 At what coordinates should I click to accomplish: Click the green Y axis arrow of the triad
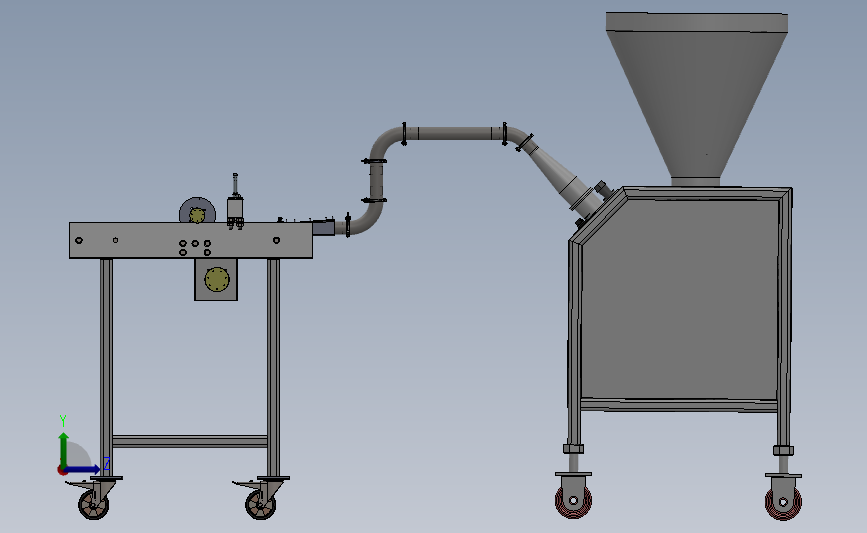coord(64,449)
